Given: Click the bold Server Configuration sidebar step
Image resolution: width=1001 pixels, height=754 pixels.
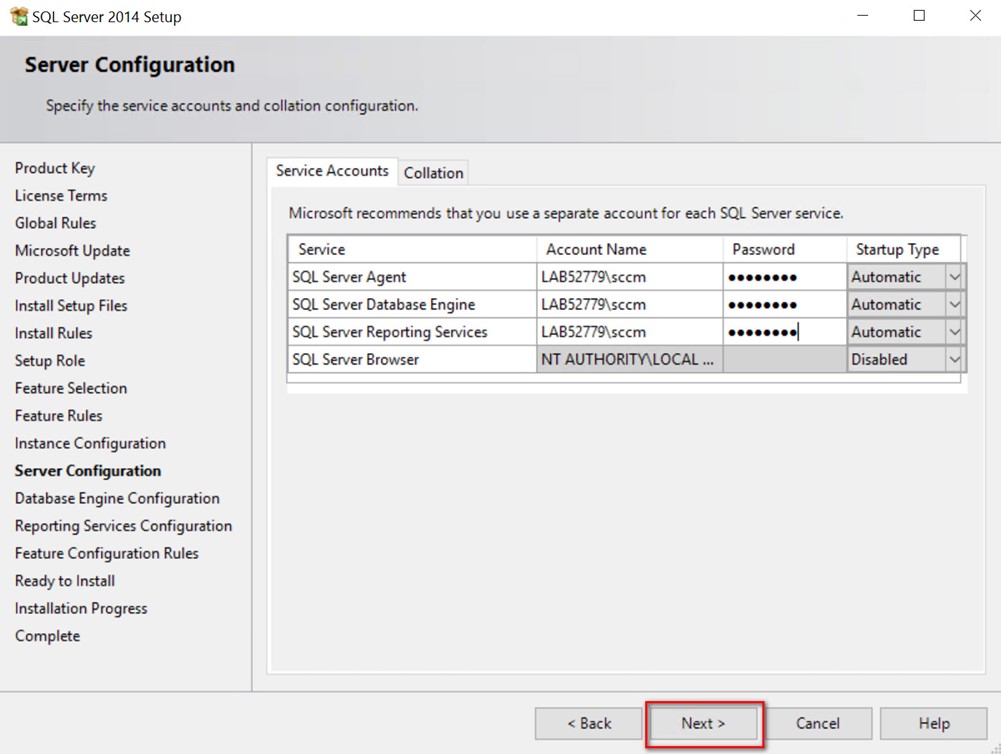Looking at the screenshot, I should click(88, 471).
